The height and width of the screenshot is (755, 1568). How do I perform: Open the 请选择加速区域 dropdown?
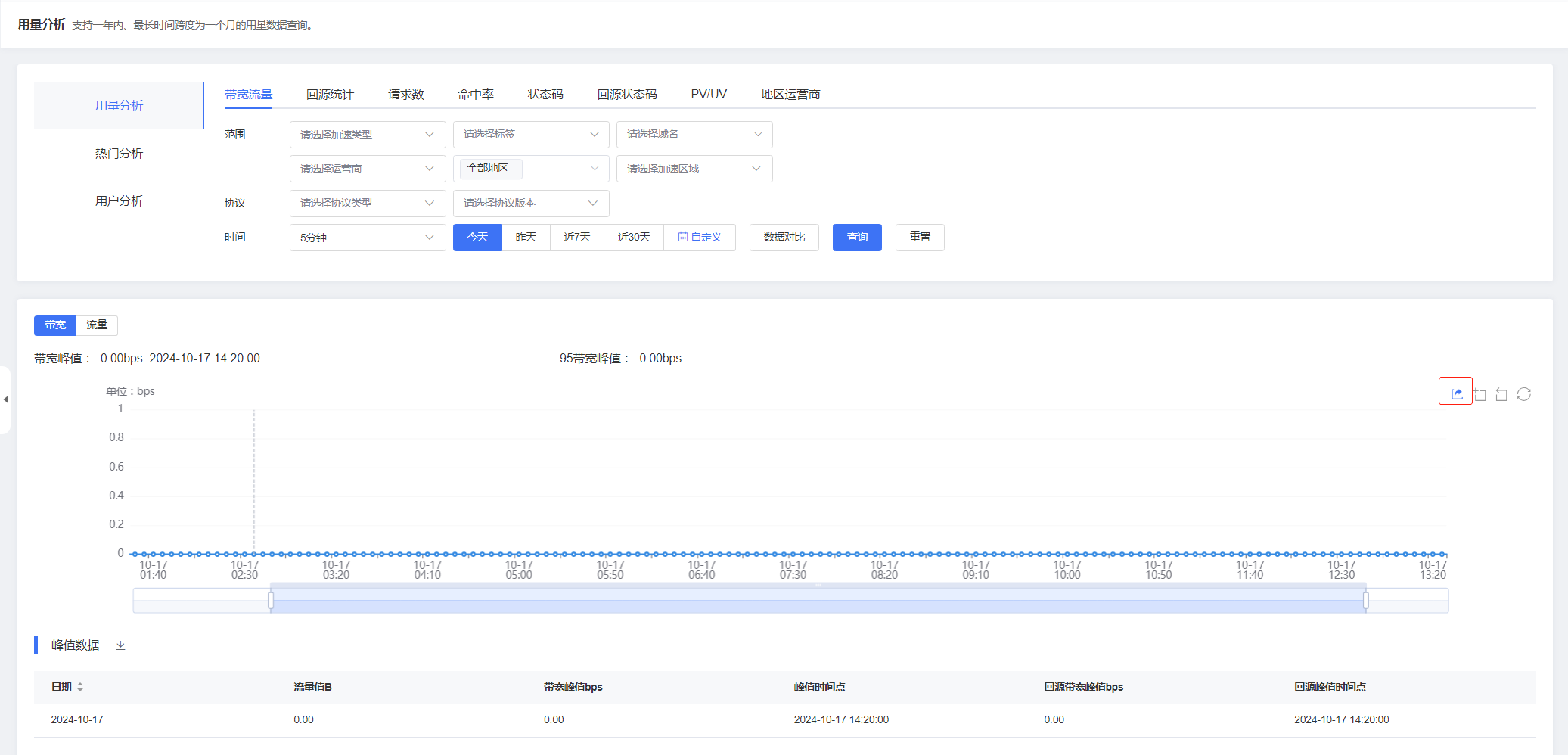click(694, 169)
